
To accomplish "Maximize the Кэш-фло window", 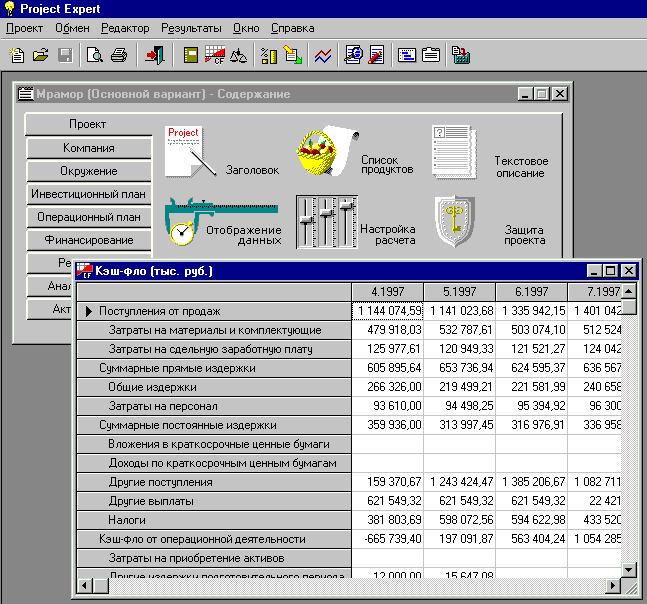I will click(x=611, y=271).
